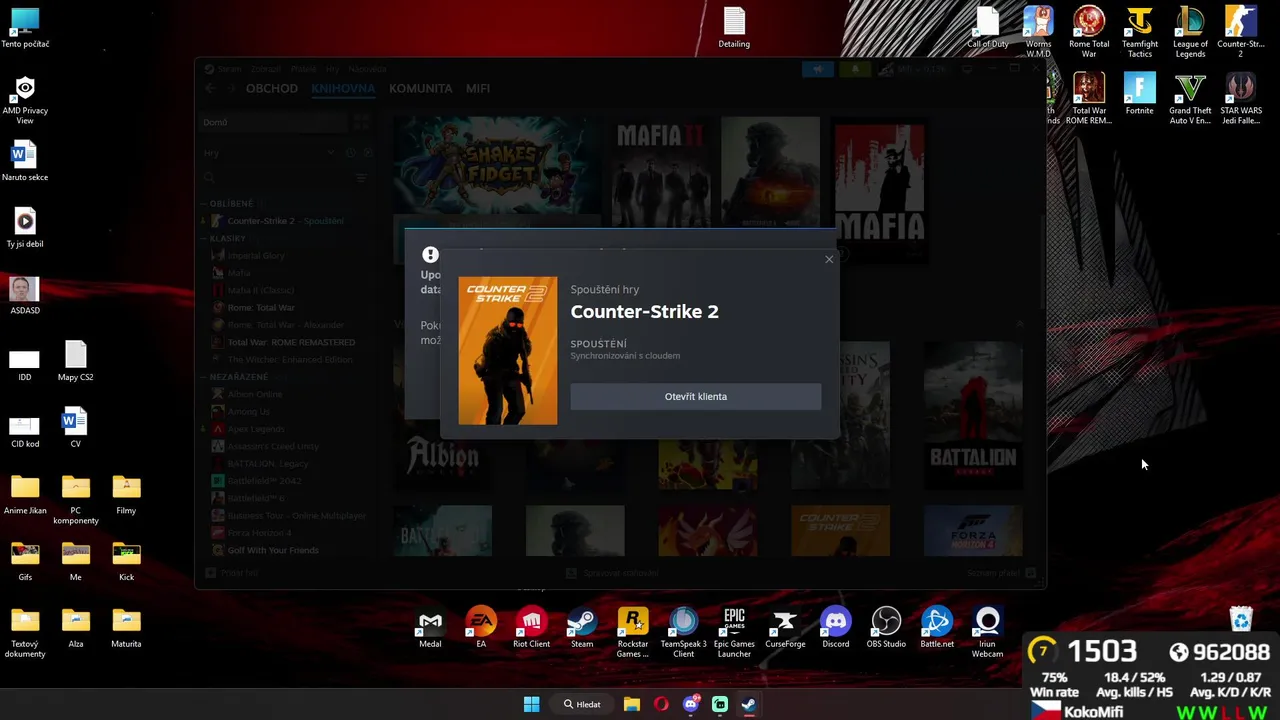Image resolution: width=1280 pixels, height=720 pixels.
Task: Click Shakes & Fidget banner in Steam
Action: [497, 165]
